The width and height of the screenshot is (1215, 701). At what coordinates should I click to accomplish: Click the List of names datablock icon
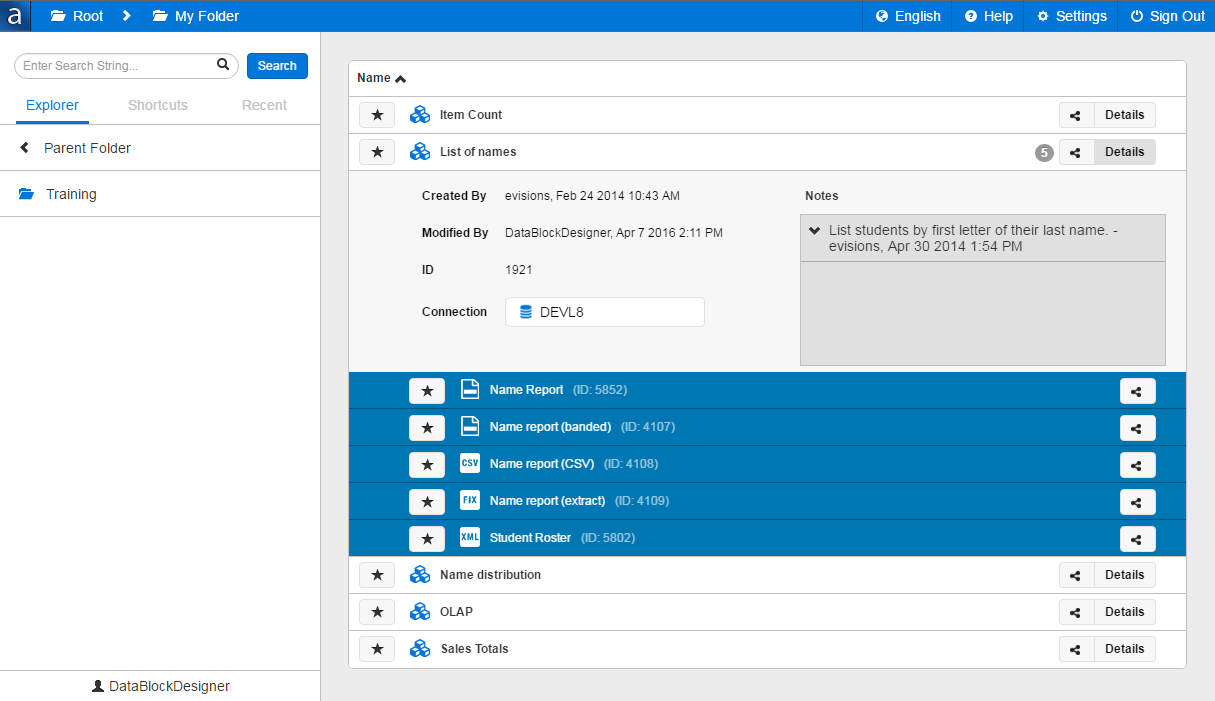pos(420,152)
